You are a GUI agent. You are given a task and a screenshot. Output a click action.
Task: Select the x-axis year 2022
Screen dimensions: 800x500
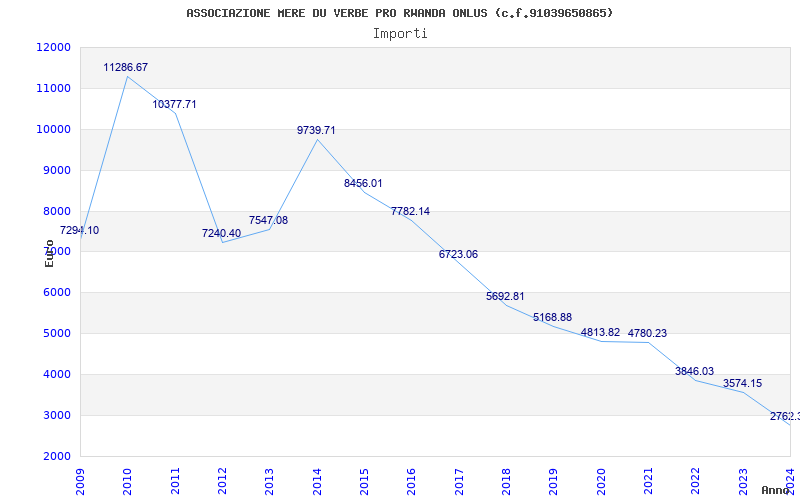click(x=695, y=482)
